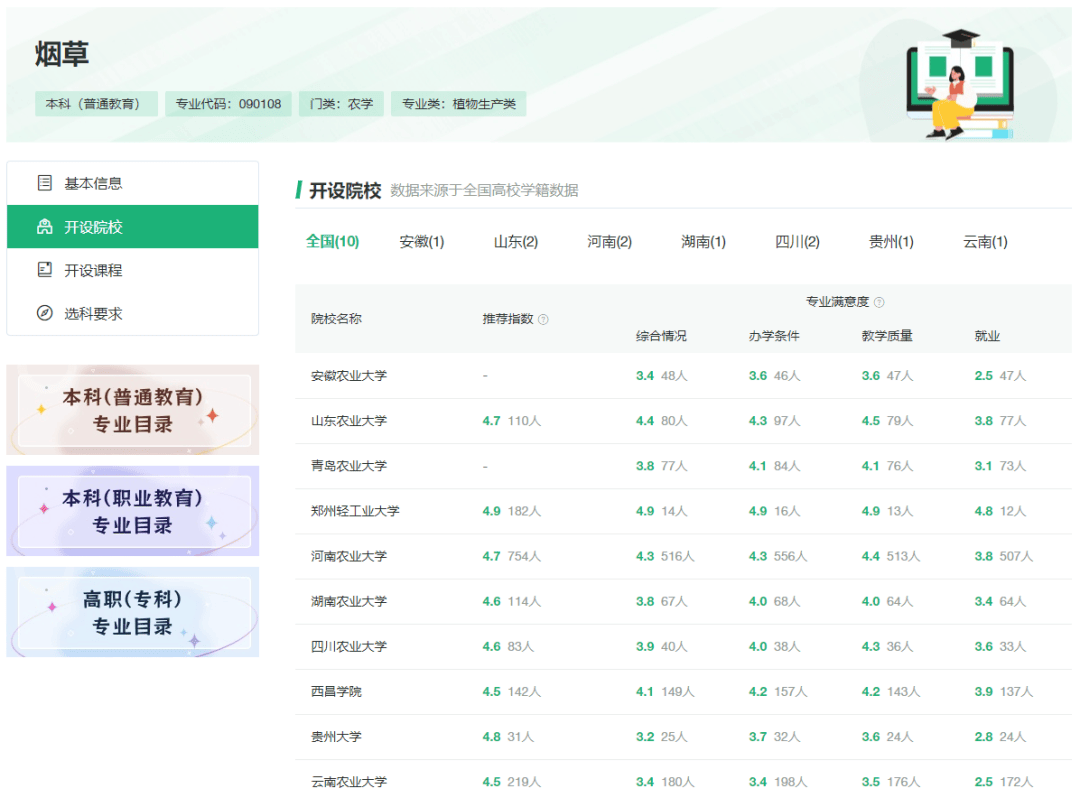This screenshot has width=1080, height=807.
Task: Click the 山东农业大学 school name
Action: point(348,421)
